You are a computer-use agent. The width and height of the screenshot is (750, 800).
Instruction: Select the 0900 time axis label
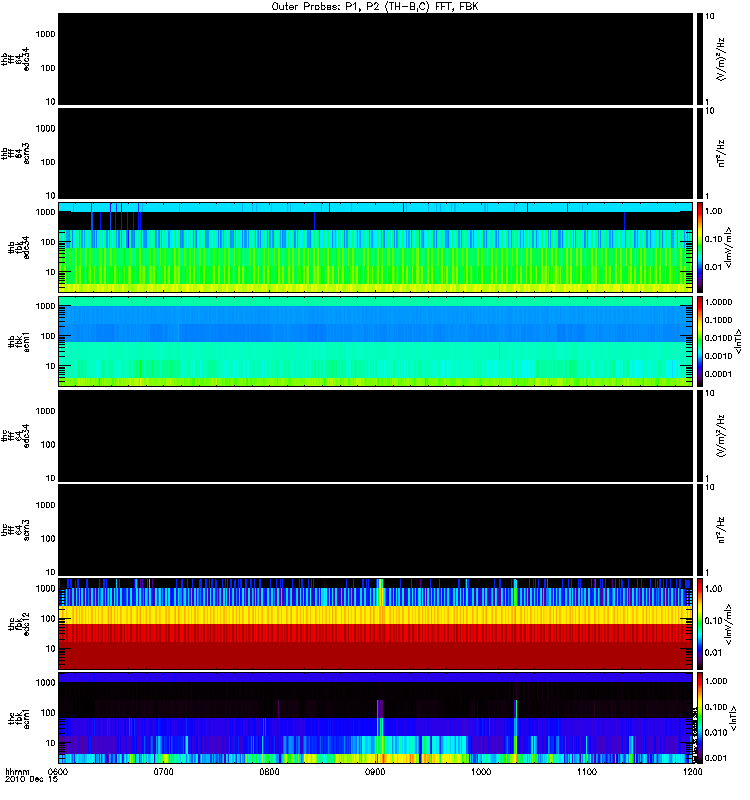[375, 772]
